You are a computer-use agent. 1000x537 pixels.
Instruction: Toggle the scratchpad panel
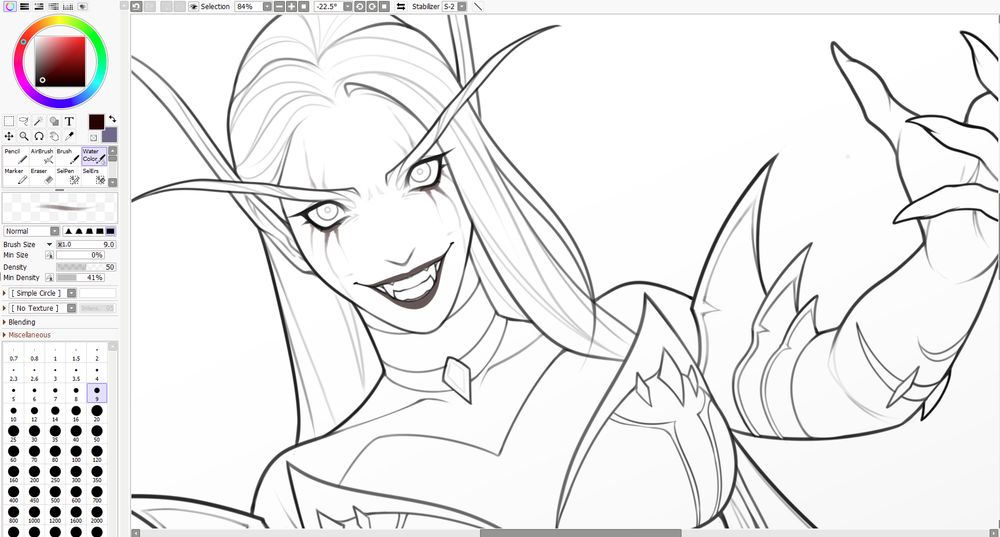83,6
